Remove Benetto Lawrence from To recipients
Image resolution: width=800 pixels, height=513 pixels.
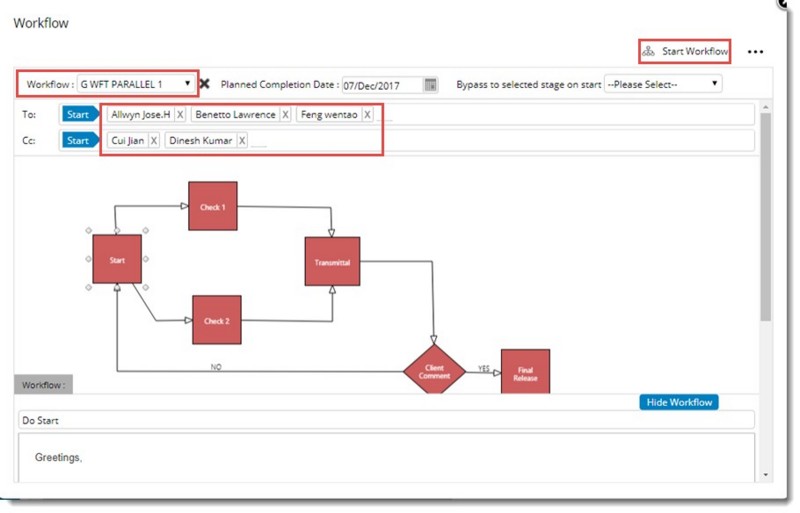tap(285, 115)
